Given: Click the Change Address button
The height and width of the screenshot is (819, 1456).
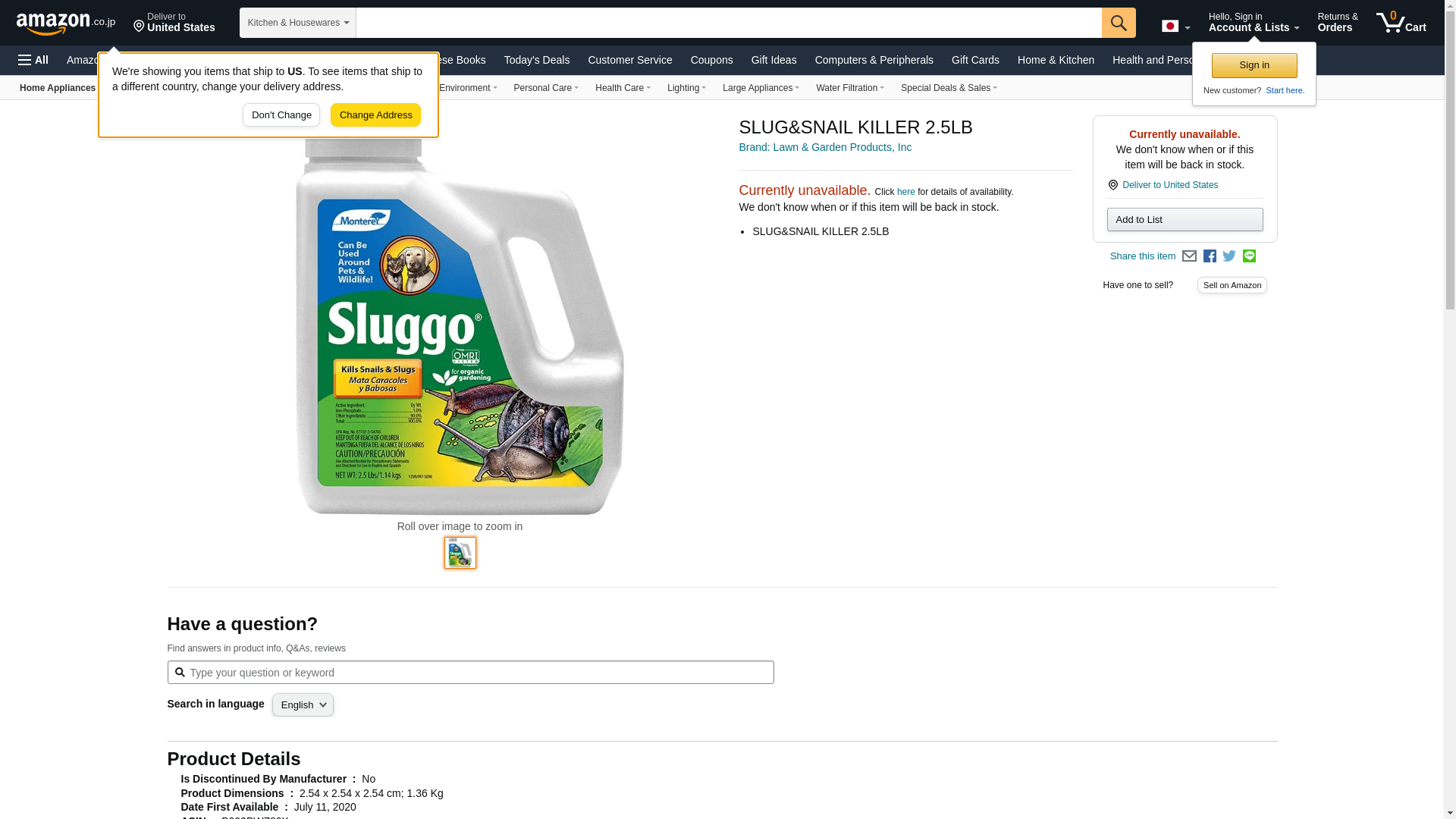Looking at the screenshot, I should [x=375, y=115].
